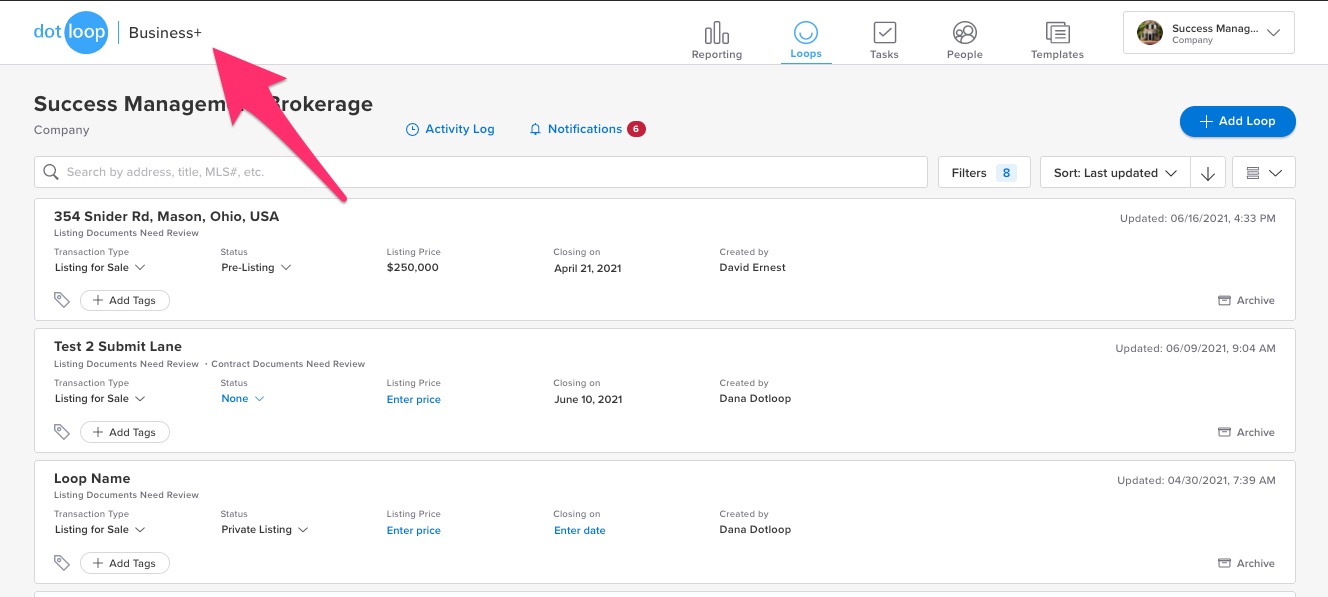Archive the Test 2 Submit Lane loop

click(x=1246, y=431)
